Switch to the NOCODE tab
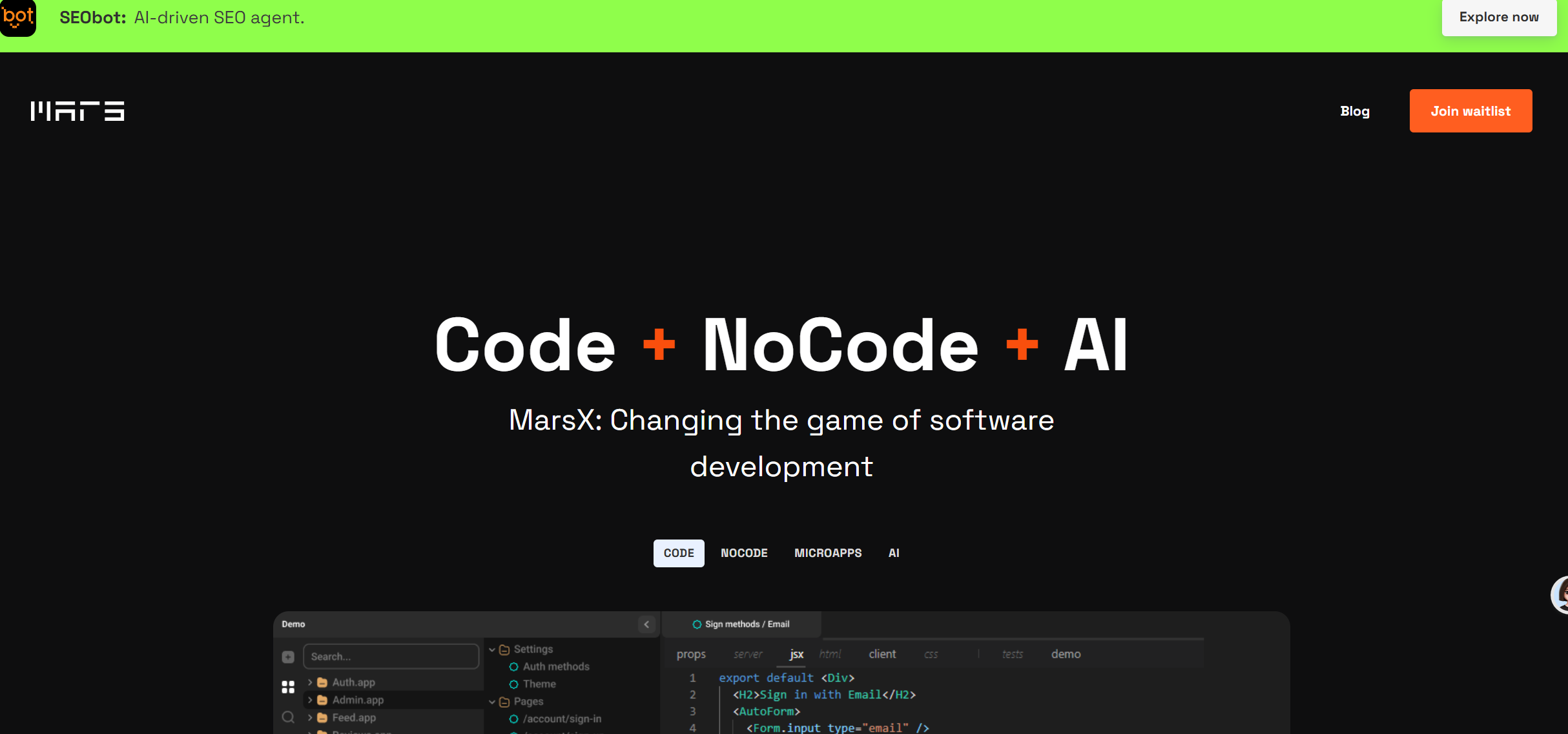 point(744,553)
